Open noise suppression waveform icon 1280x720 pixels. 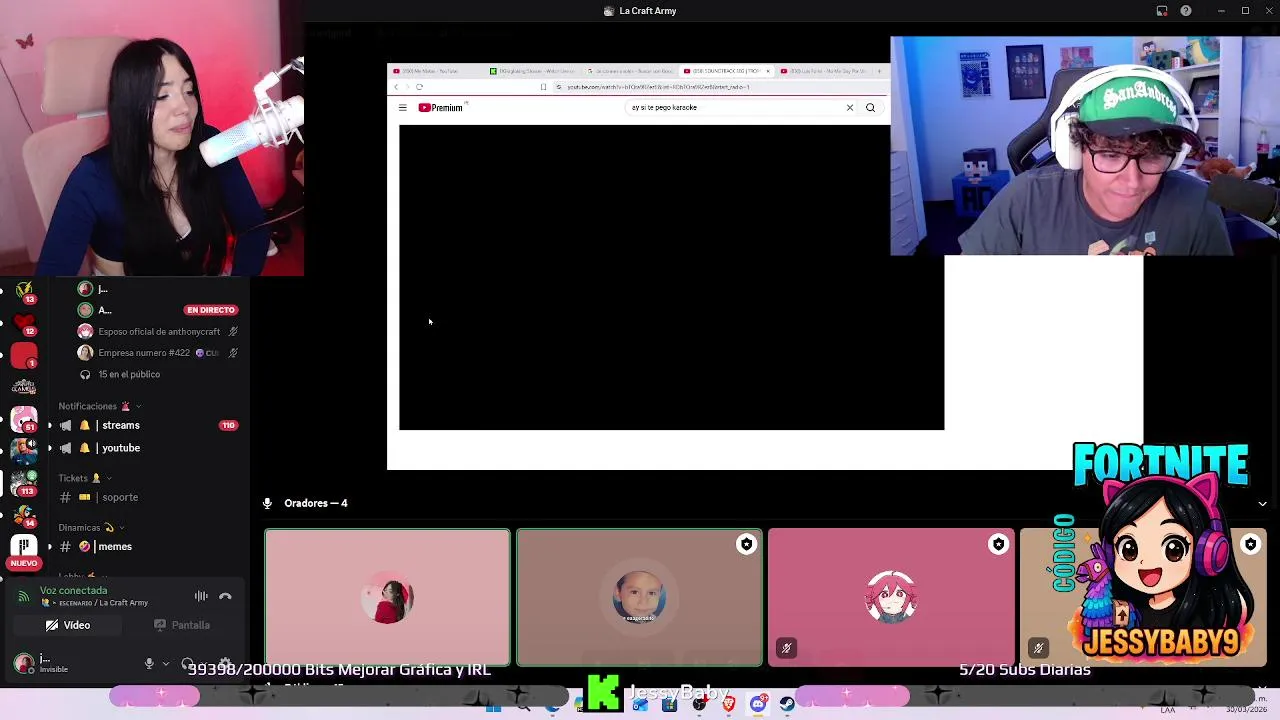click(x=201, y=596)
